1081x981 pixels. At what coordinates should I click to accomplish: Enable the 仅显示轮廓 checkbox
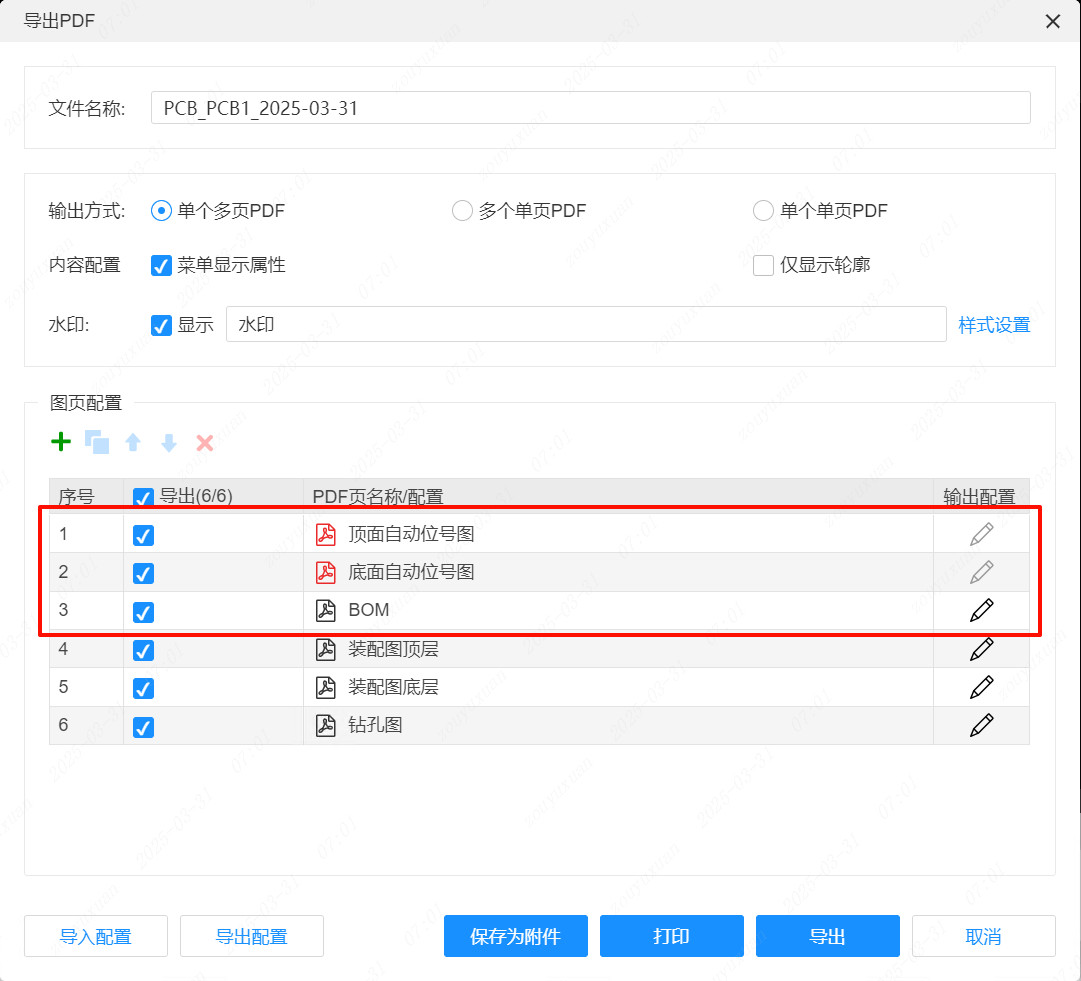[x=763, y=264]
